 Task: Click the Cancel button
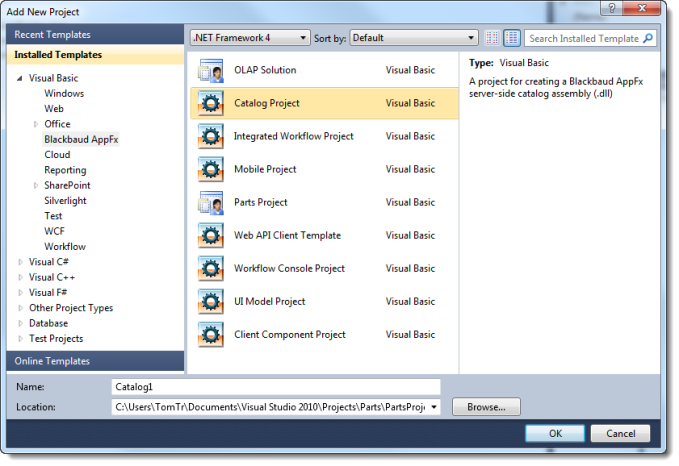(x=620, y=434)
